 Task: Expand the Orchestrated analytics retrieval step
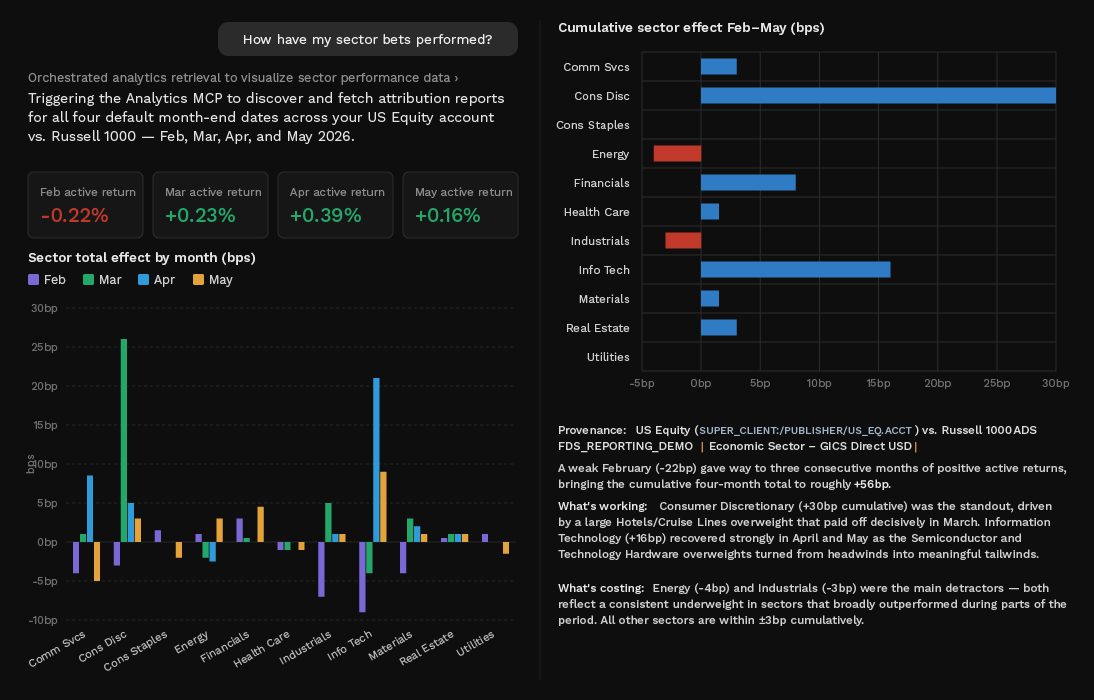pyautogui.click(x=243, y=77)
